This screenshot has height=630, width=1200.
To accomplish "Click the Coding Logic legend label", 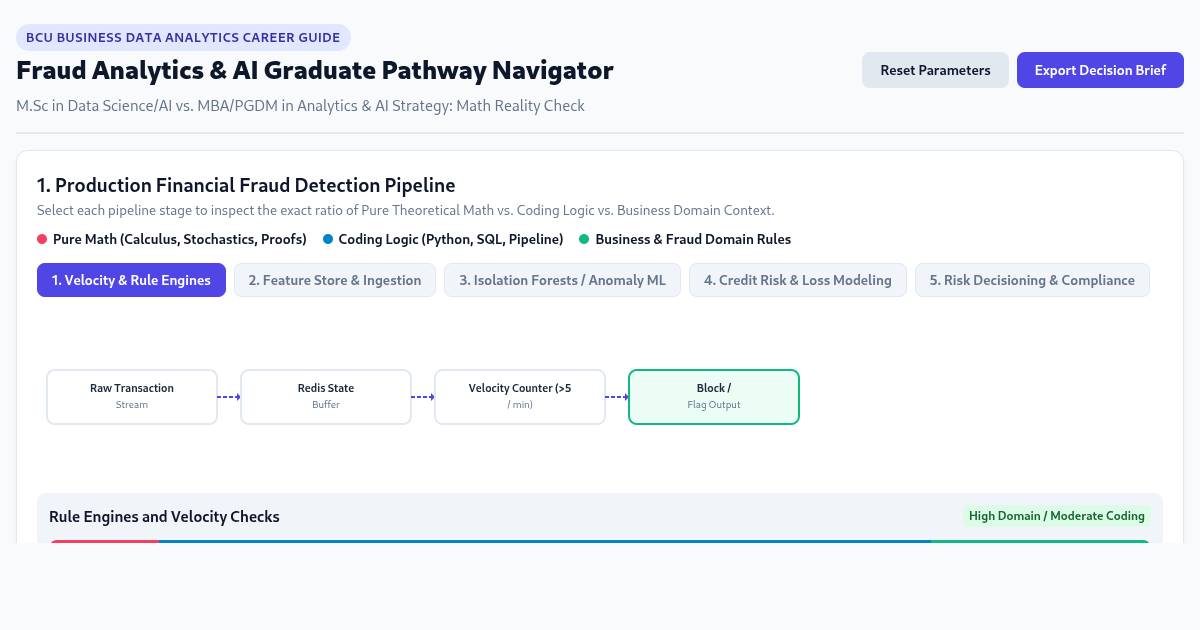I will click(451, 239).
